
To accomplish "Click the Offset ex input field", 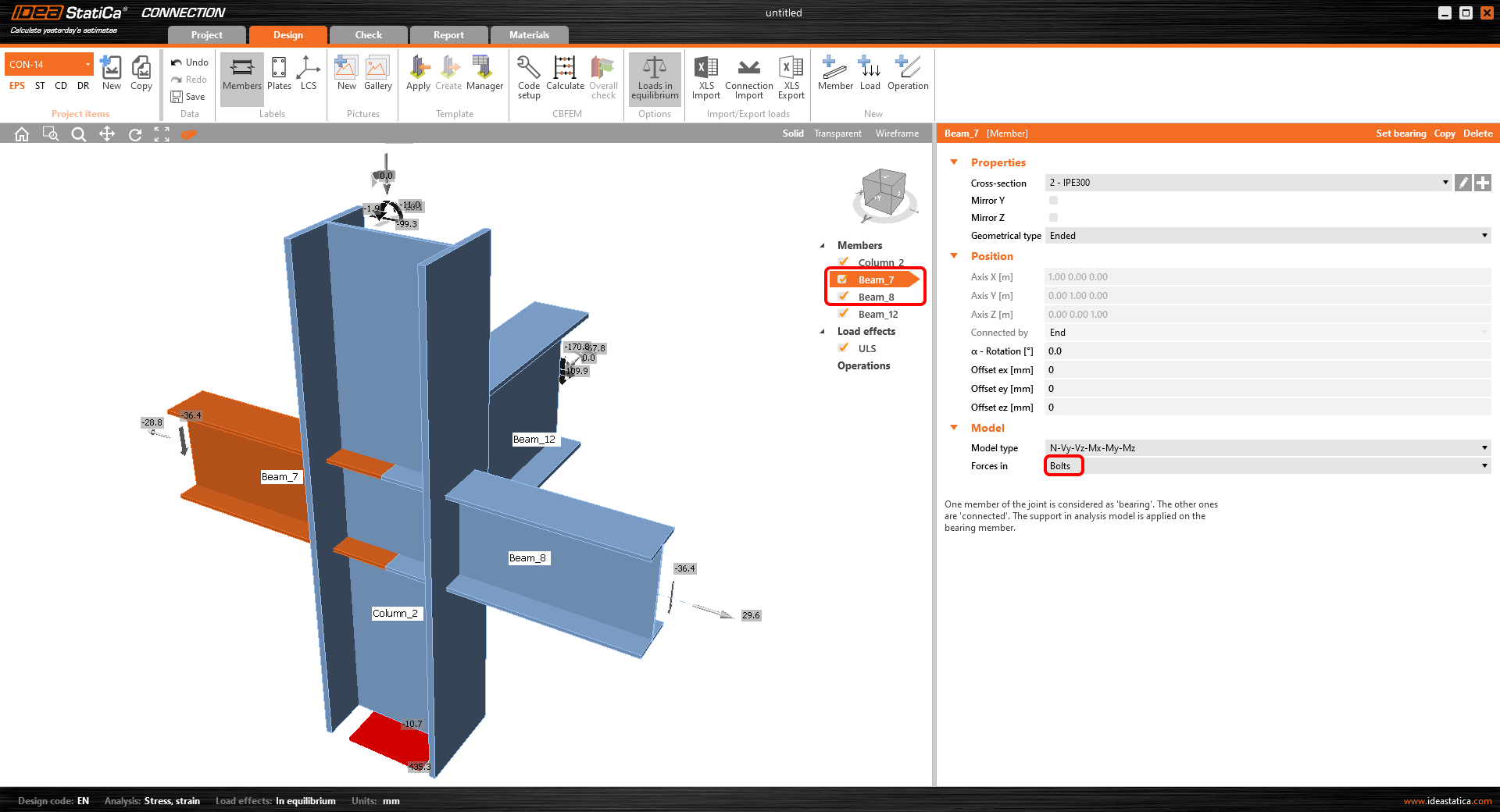I will 1266,370.
